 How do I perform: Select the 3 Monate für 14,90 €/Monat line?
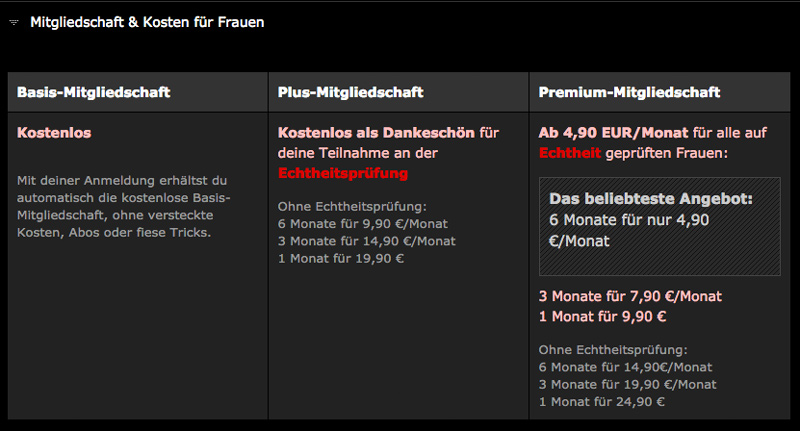[366, 241]
